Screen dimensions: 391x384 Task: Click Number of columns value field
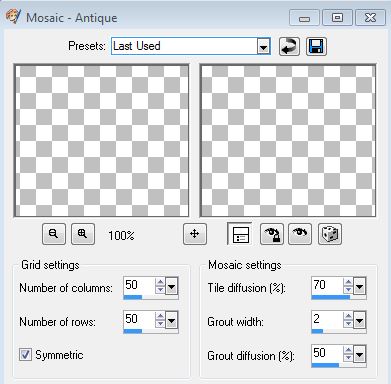pos(139,285)
